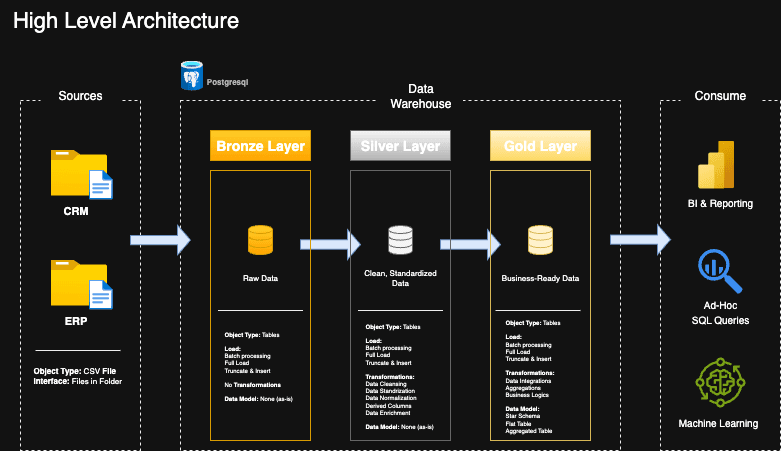Click the High Level Architecture title

coord(126,20)
